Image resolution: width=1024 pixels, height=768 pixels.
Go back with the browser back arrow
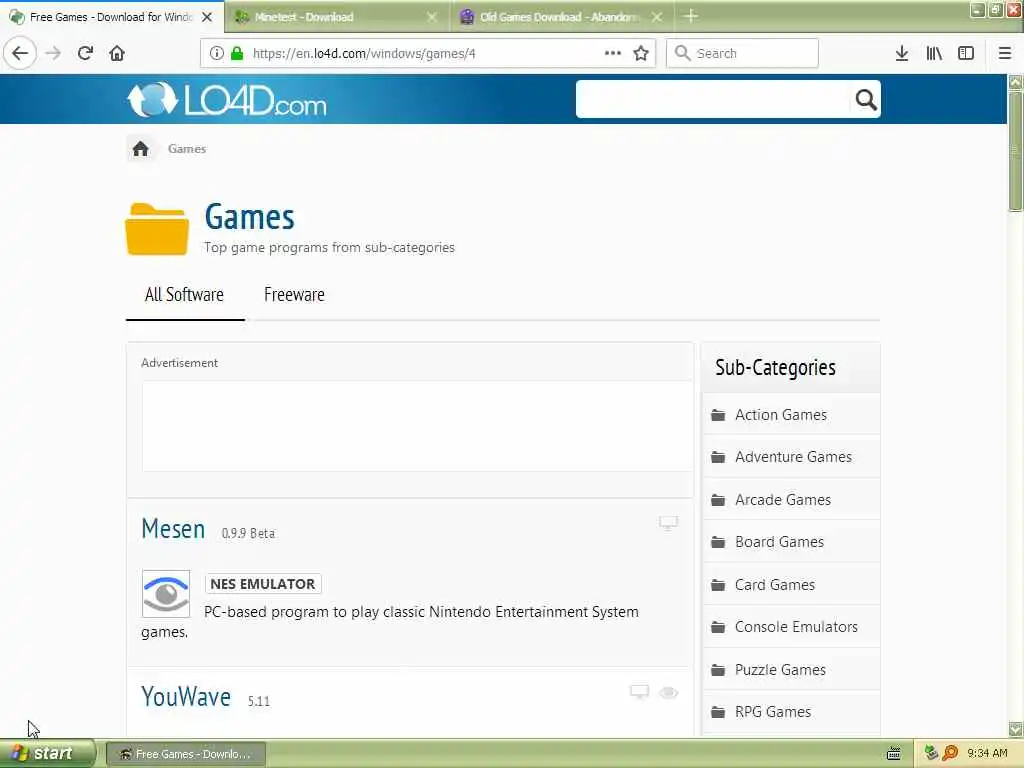coord(20,54)
